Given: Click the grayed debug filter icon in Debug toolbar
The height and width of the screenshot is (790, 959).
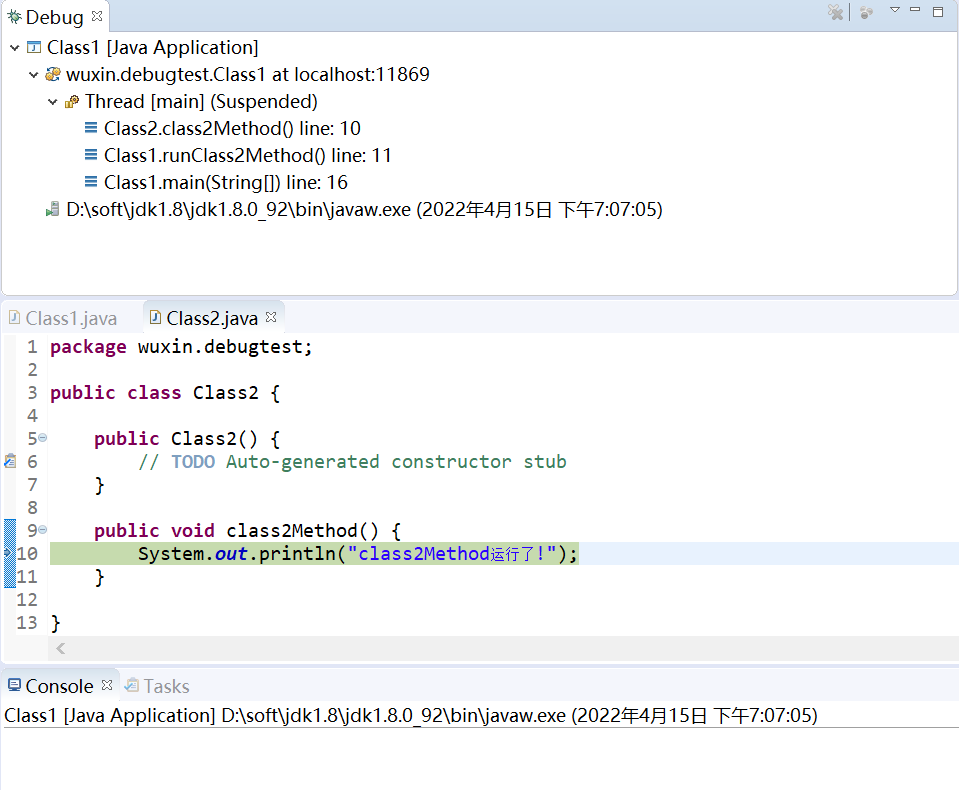Looking at the screenshot, I should pyautogui.click(x=866, y=12).
